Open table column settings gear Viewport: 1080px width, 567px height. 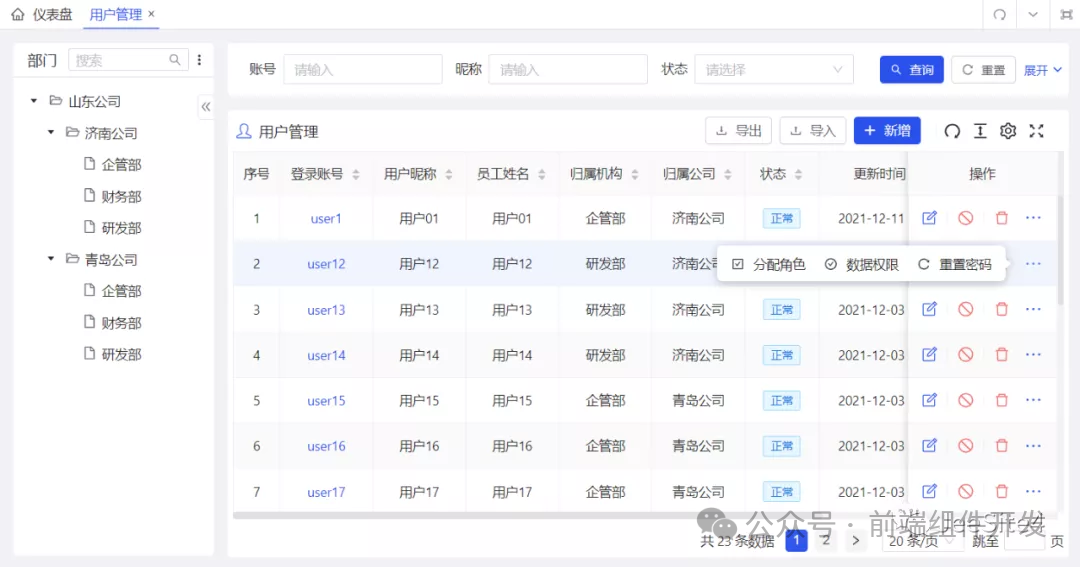pos(1008,131)
